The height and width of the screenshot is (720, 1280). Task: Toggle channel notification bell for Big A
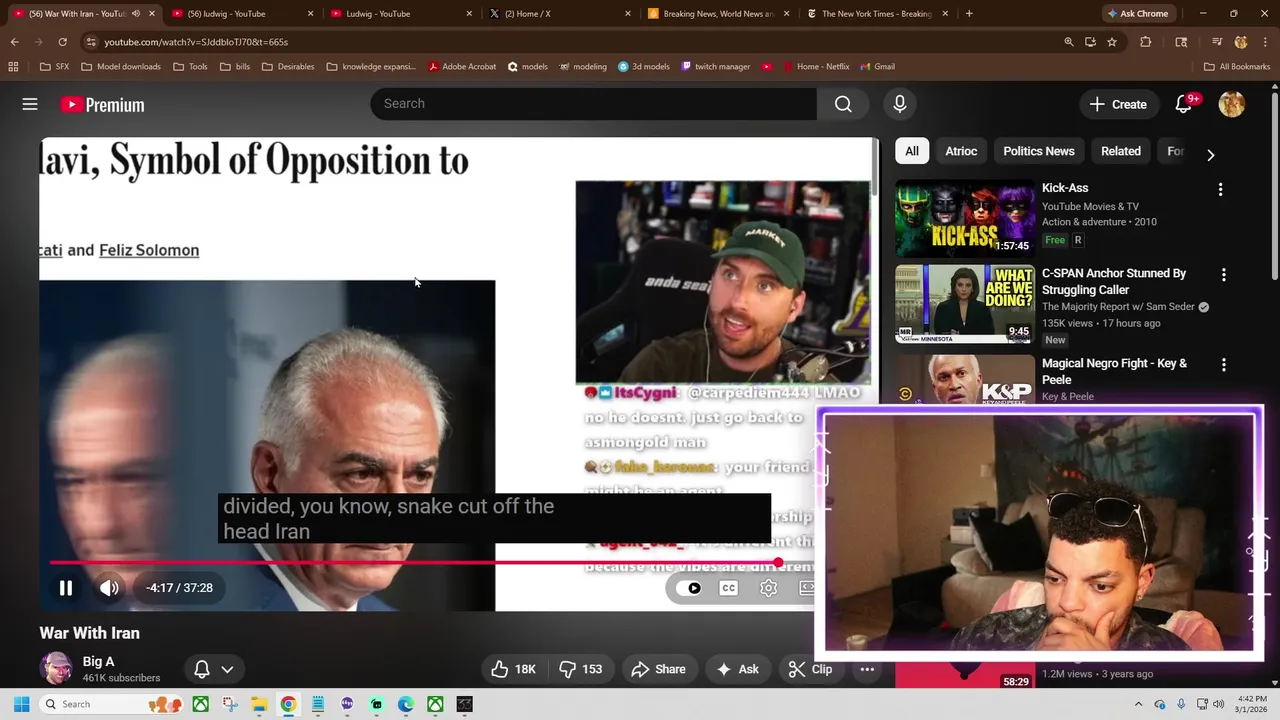tap(202, 669)
